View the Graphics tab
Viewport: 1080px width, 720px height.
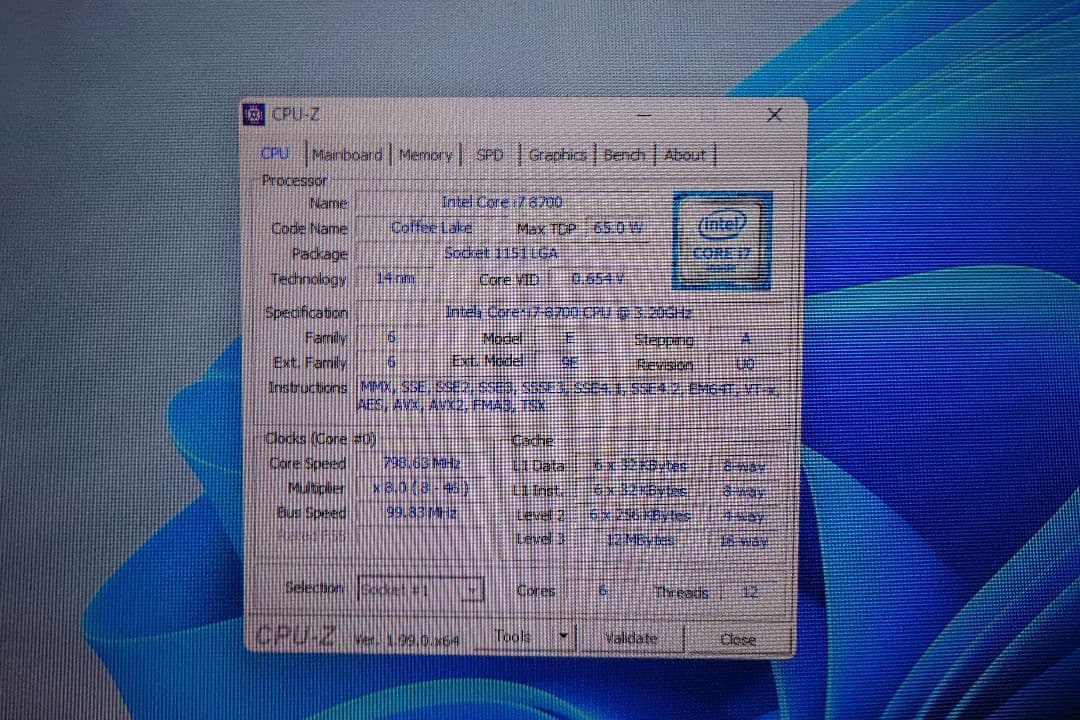[556, 154]
